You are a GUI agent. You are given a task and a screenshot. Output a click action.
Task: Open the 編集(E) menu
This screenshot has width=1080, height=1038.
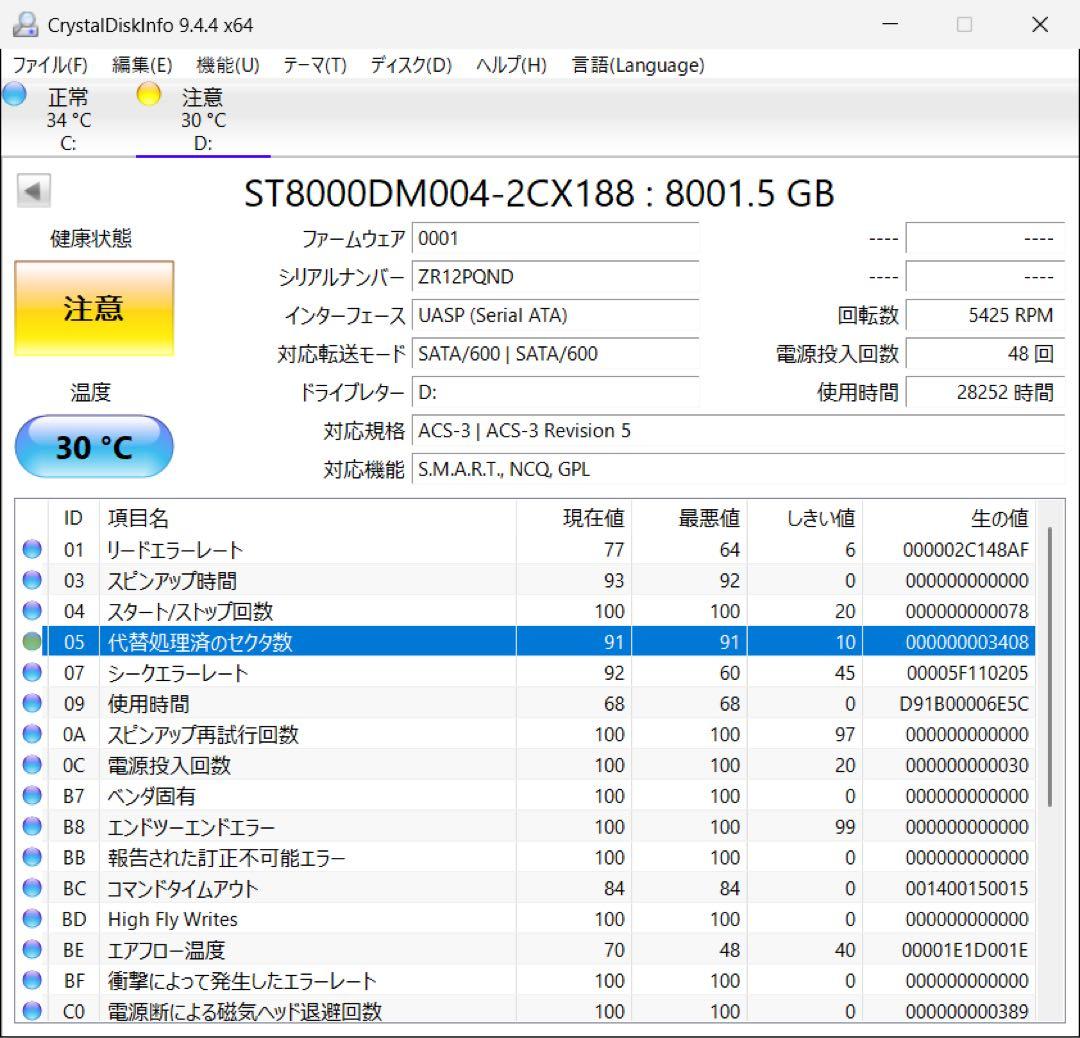(x=142, y=65)
